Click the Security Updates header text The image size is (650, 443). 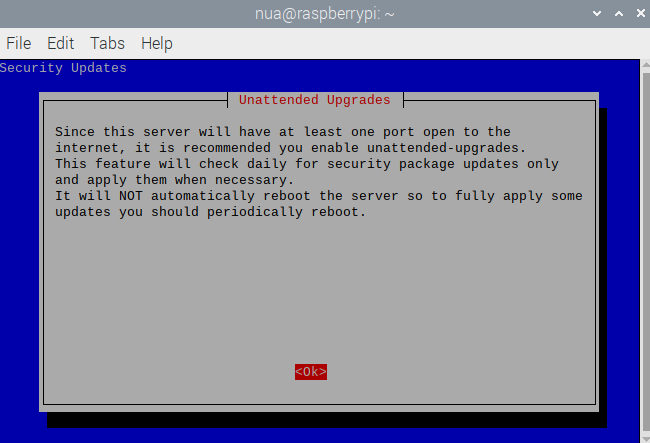click(x=64, y=68)
